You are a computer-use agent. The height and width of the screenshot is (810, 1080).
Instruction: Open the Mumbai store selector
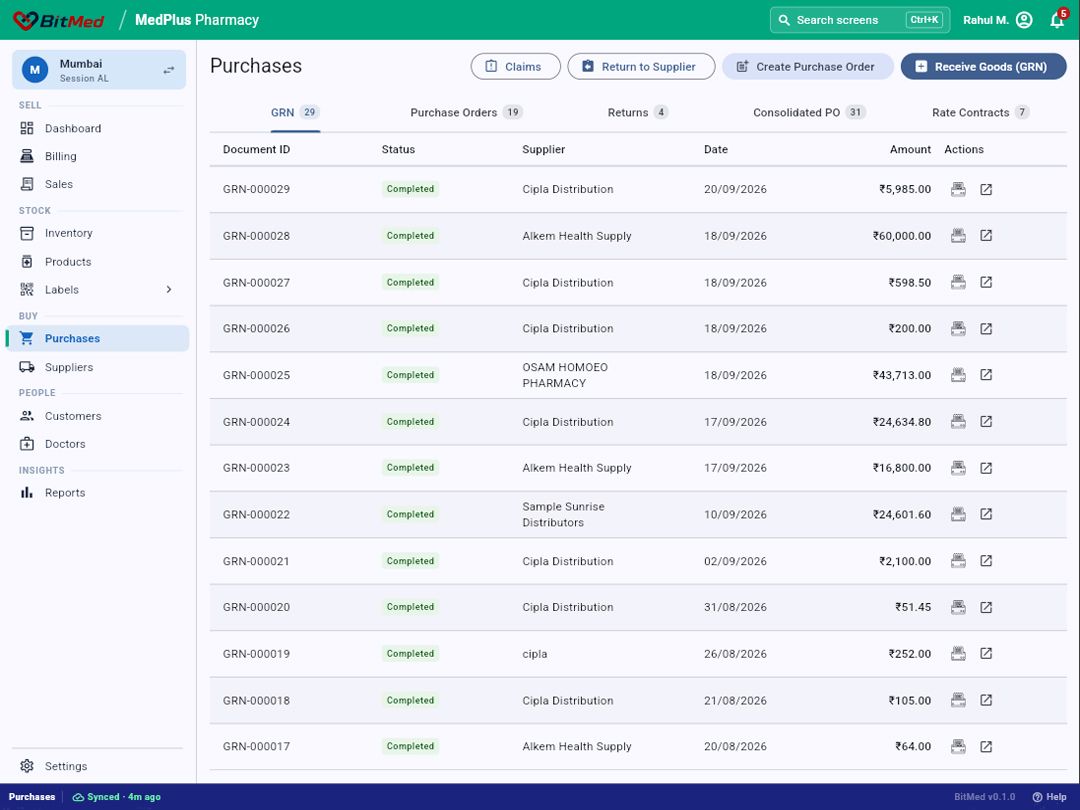coord(99,70)
